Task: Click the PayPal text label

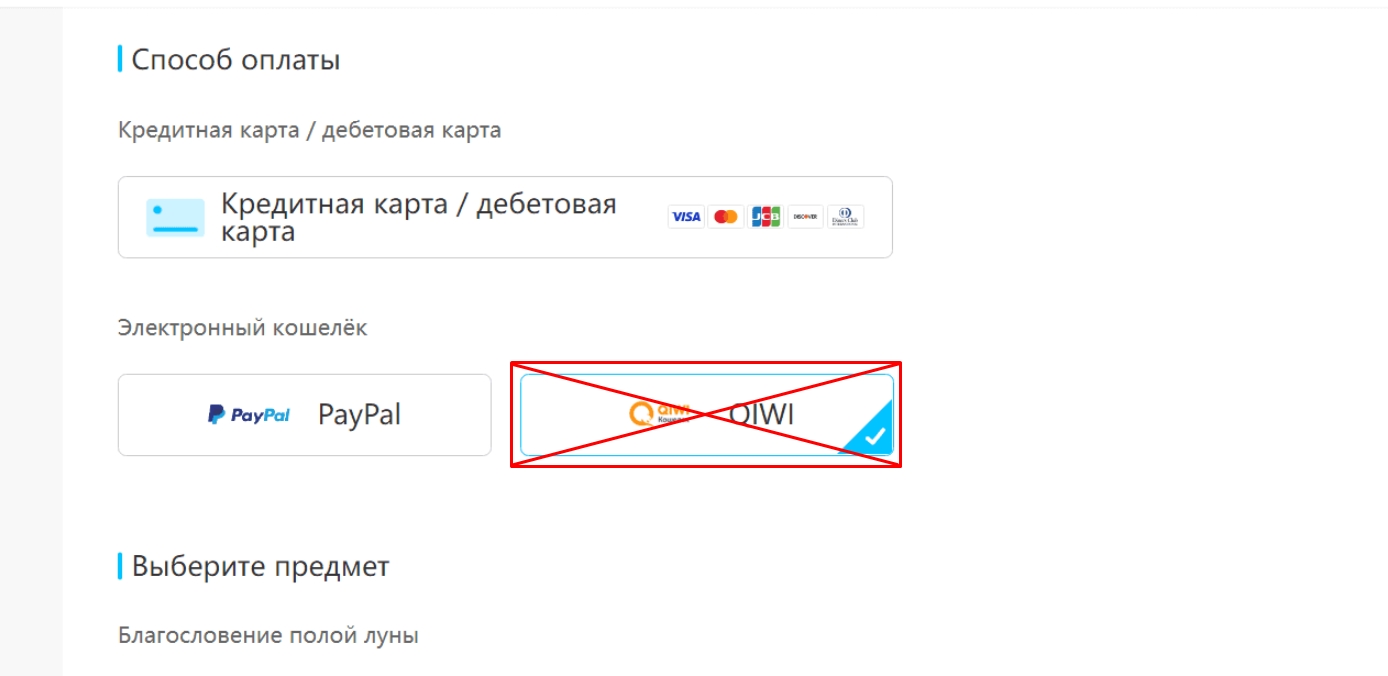Action: coord(360,415)
